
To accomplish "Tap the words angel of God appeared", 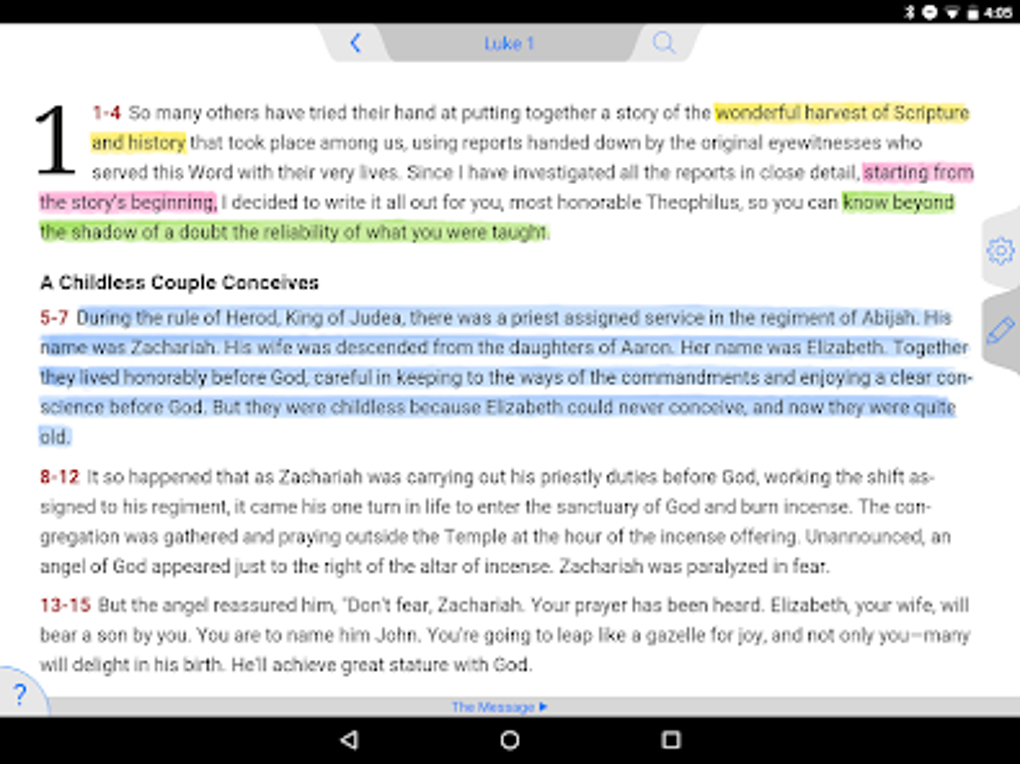I will (135, 566).
